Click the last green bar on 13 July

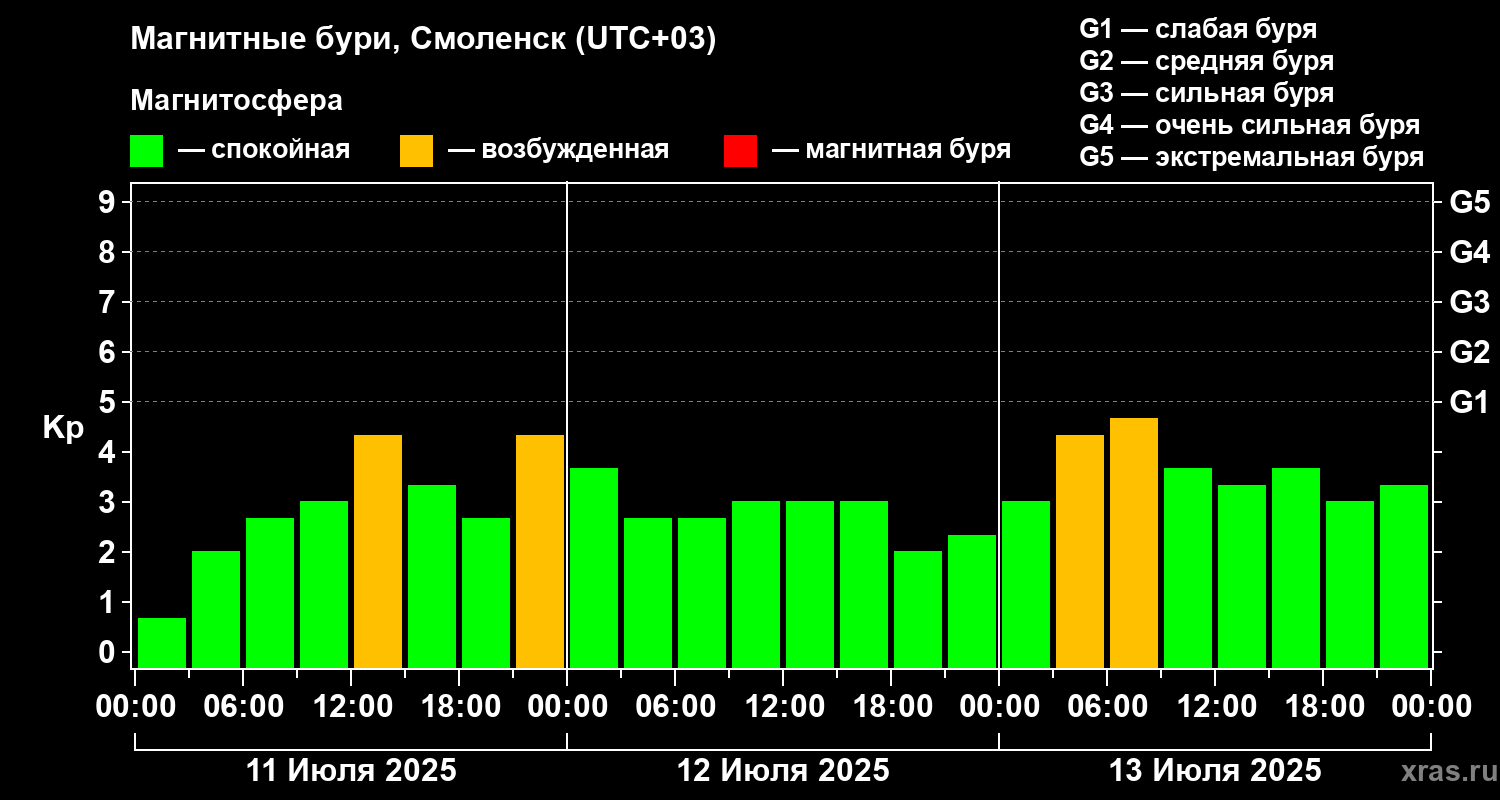pyautogui.click(x=1404, y=576)
